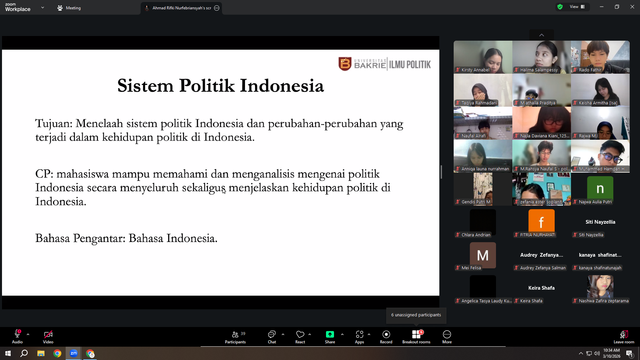The image size is (640, 360).
Task: Click the shared slide title 'Sistem Politik Indonesia'
Action: [220, 86]
